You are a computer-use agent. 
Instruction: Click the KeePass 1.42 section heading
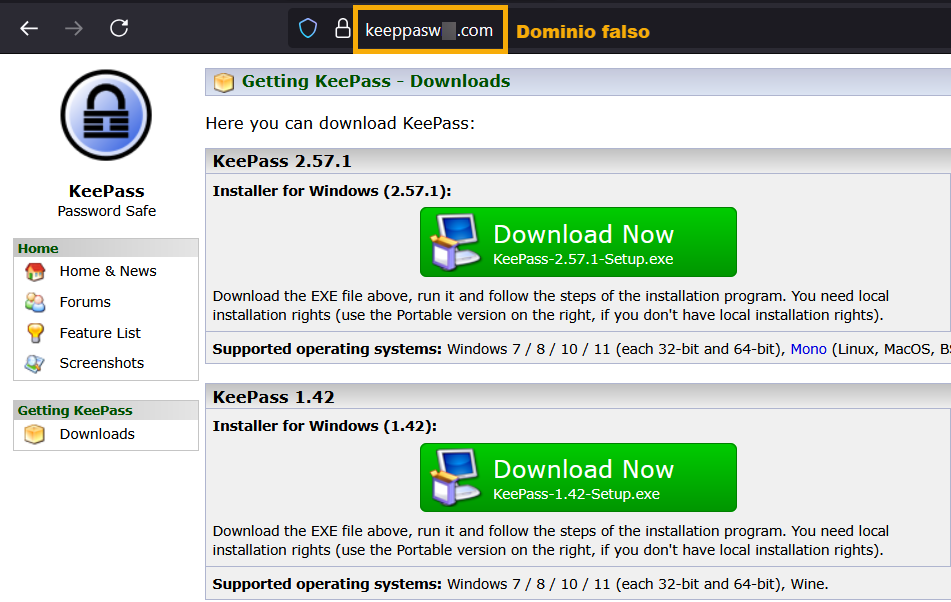(x=274, y=397)
